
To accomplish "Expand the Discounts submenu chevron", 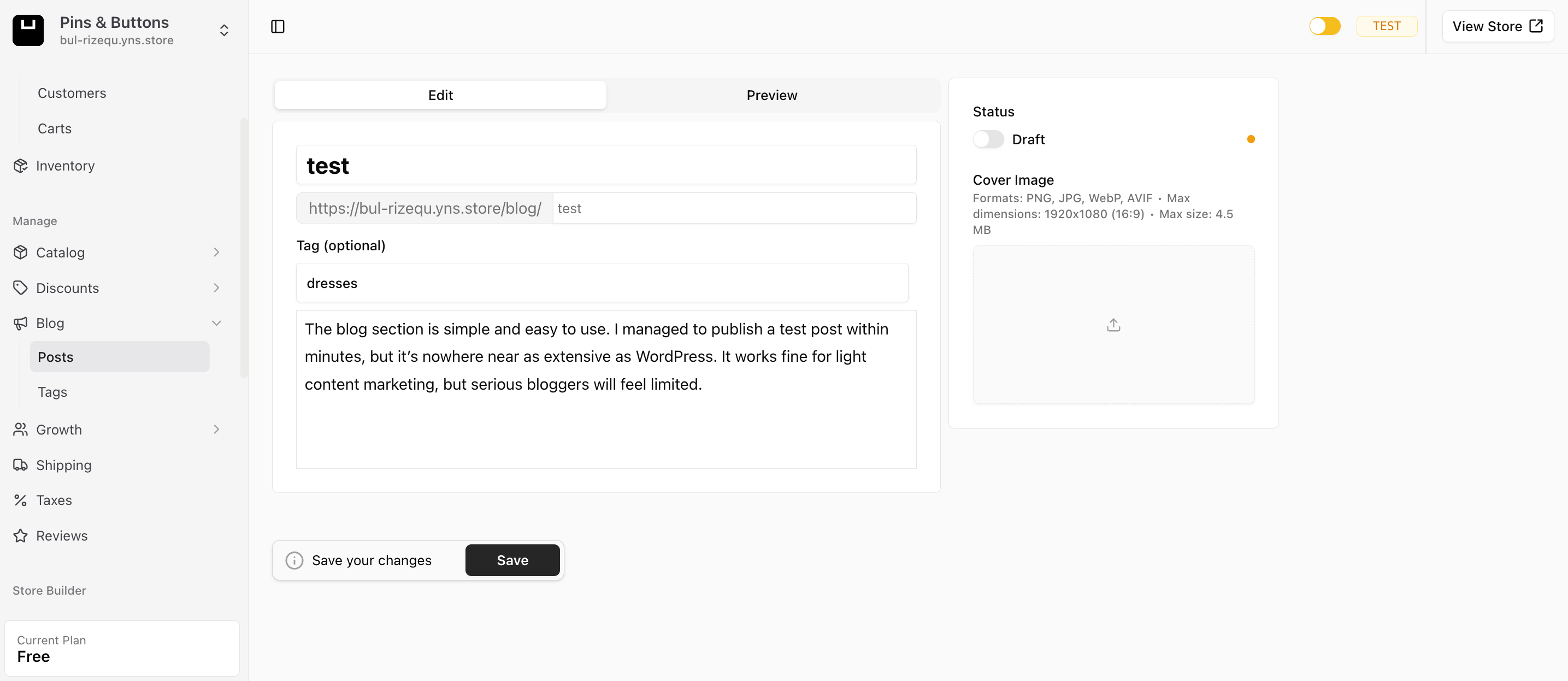I will 216,287.
